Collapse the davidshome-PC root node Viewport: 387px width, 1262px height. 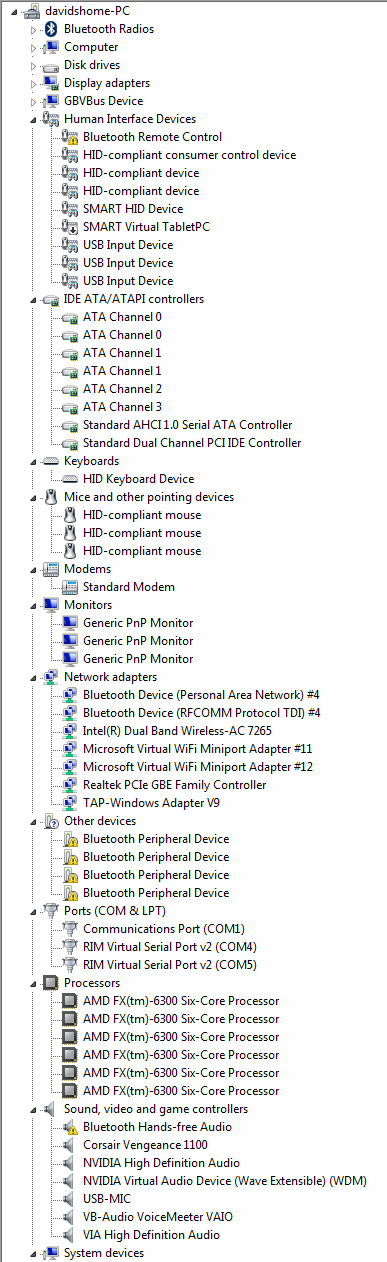[x=15, y=11]
